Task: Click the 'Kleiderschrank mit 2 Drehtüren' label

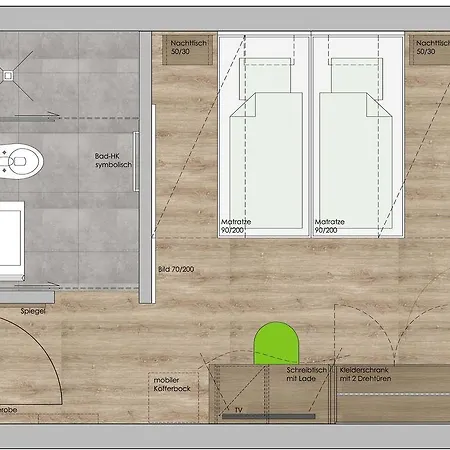Action: tap(365, 374)
